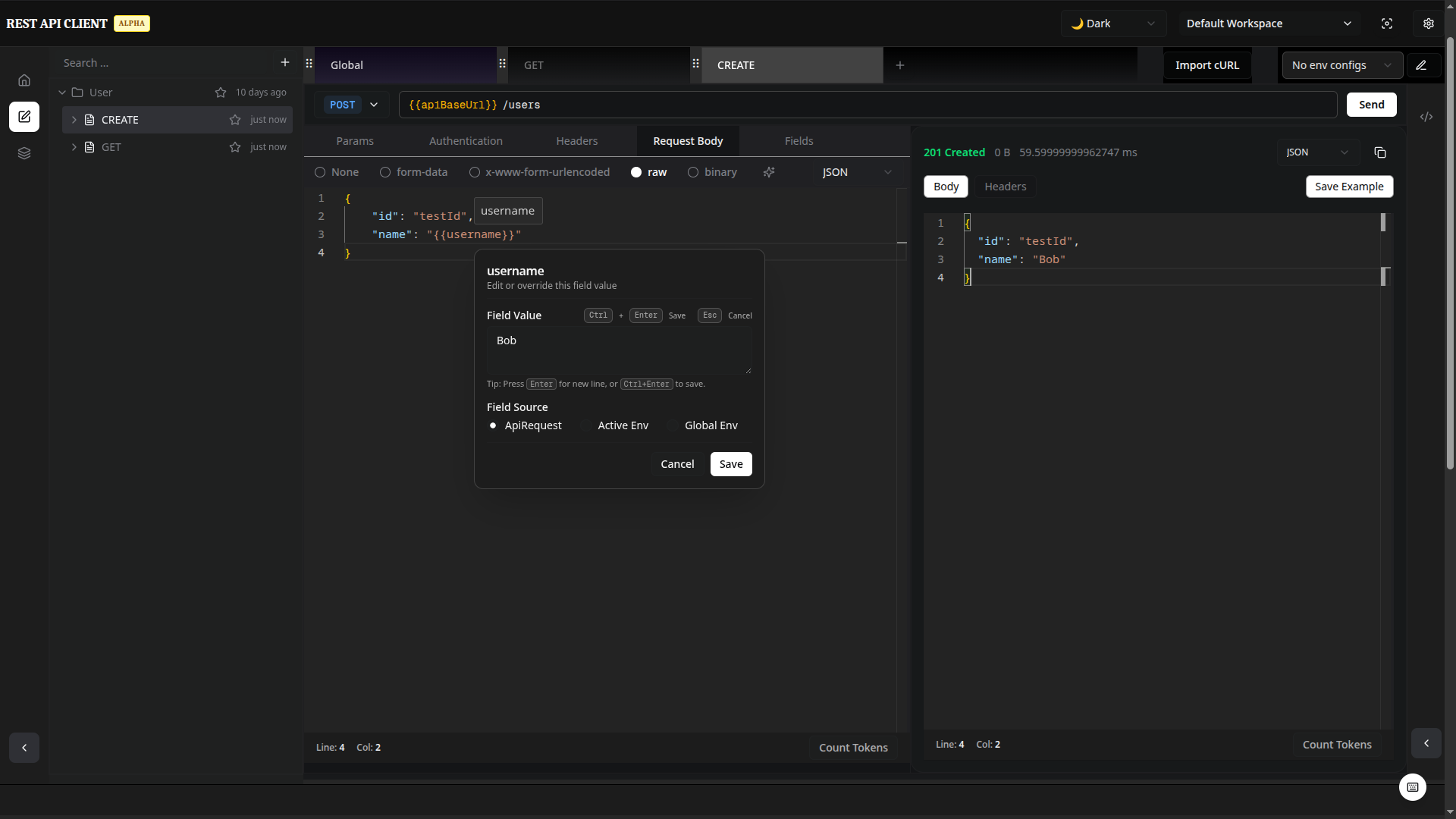Select the collections pencil icon in sidebar
Image resolution: width=1456 pixels, height=819 pixels.
click(24, 116)
